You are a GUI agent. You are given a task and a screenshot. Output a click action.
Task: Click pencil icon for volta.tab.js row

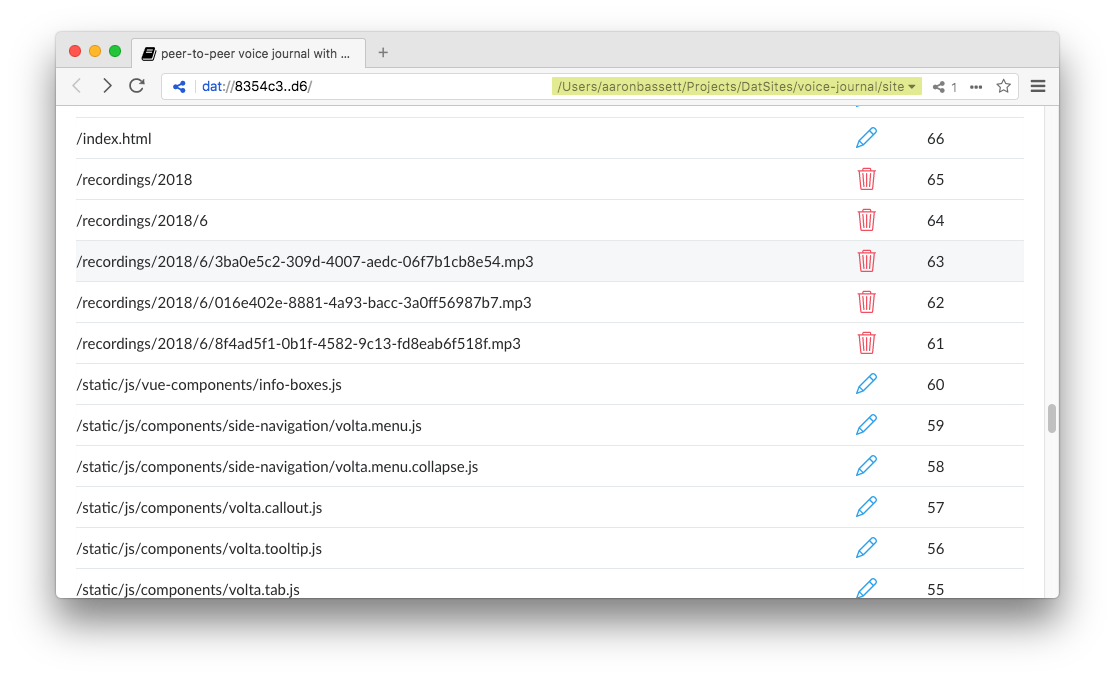[x=866, y=588]
